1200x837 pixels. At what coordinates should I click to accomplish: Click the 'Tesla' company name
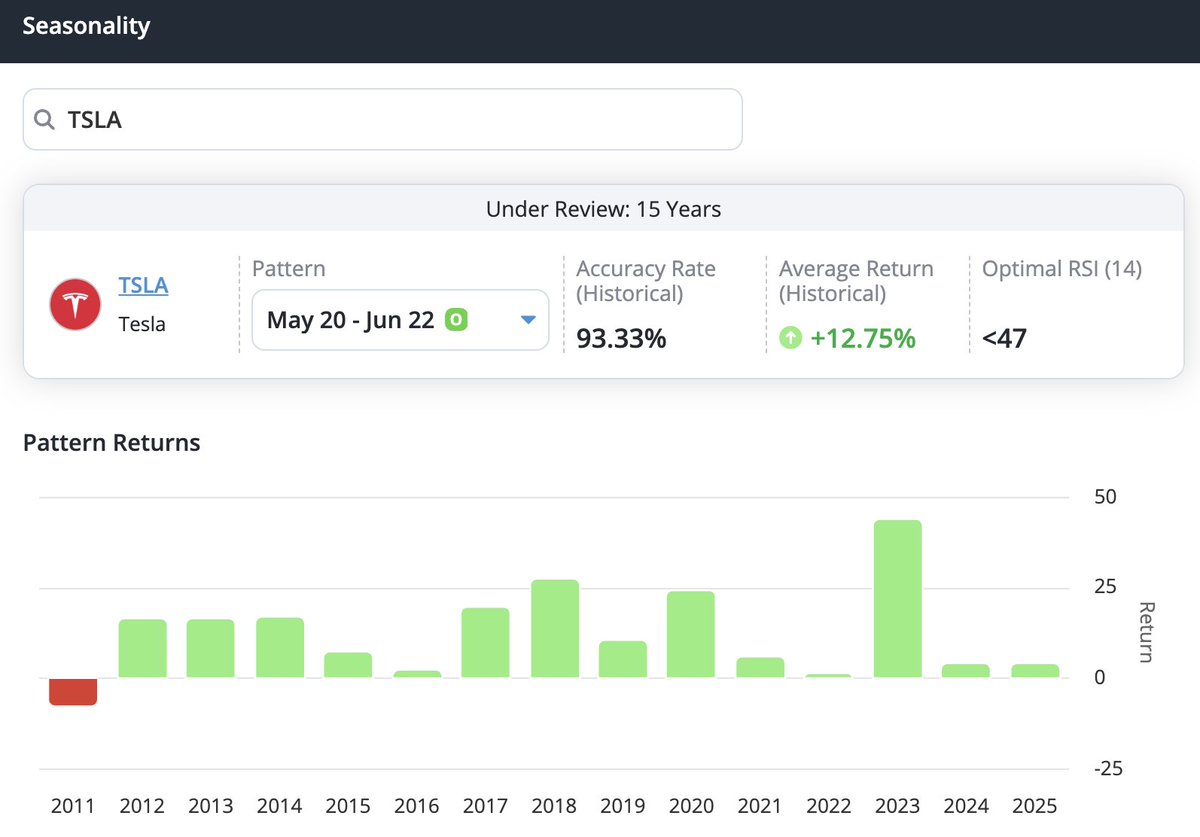point(142,325)
